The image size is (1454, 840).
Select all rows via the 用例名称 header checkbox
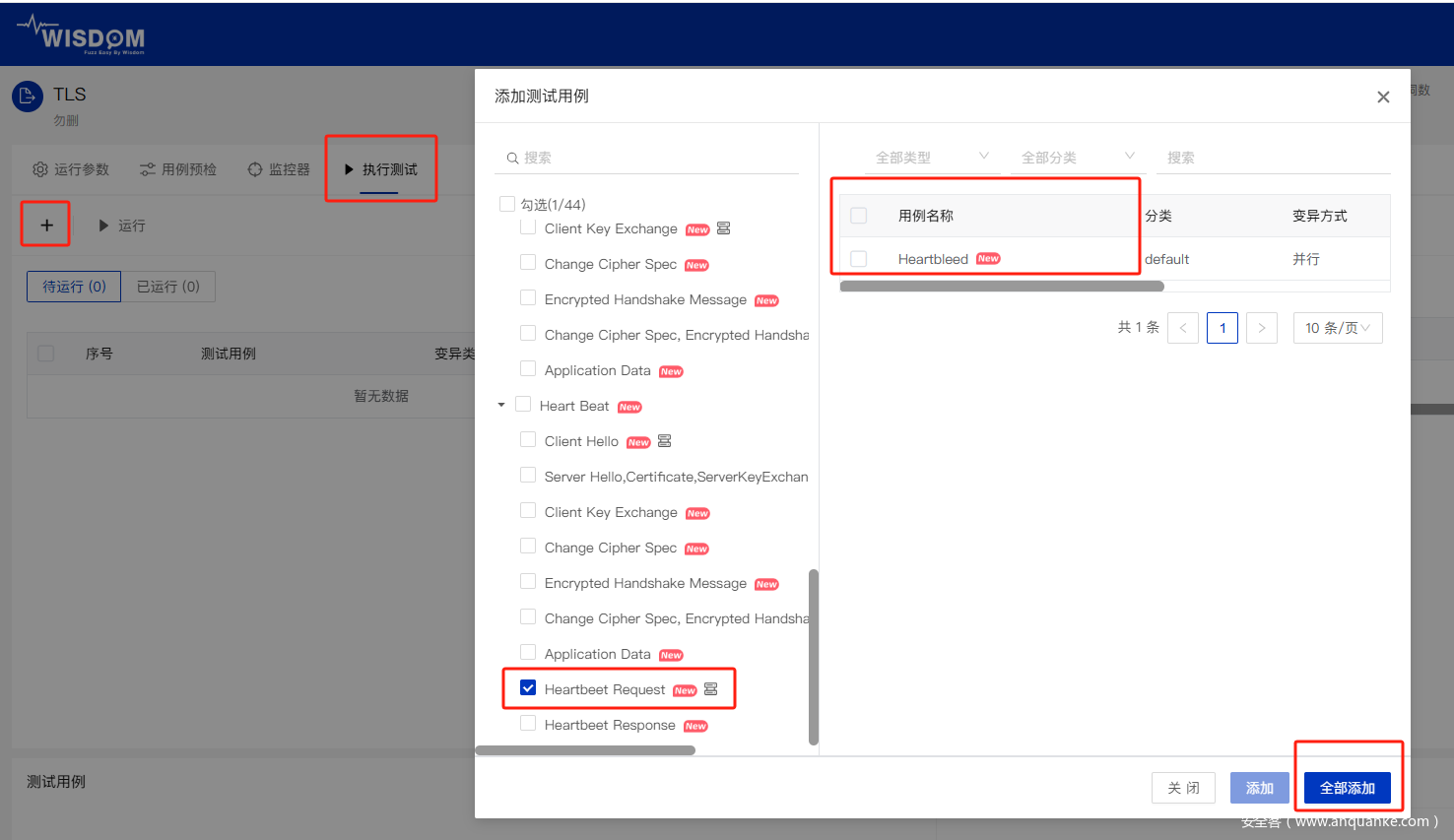pyautogui.click(x=859, y=216)
